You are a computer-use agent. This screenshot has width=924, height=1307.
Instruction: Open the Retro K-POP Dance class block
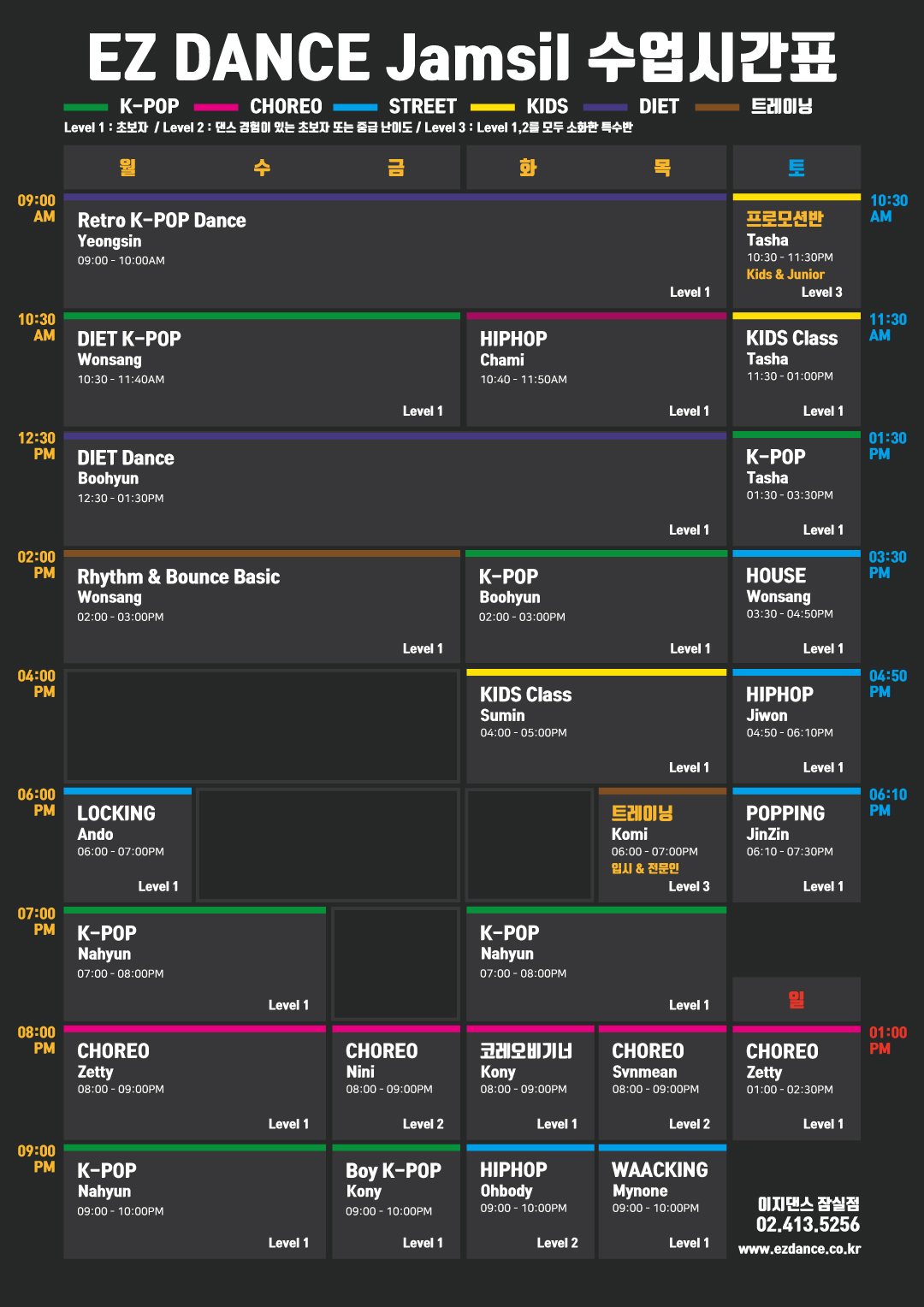[x=394, y=251]
